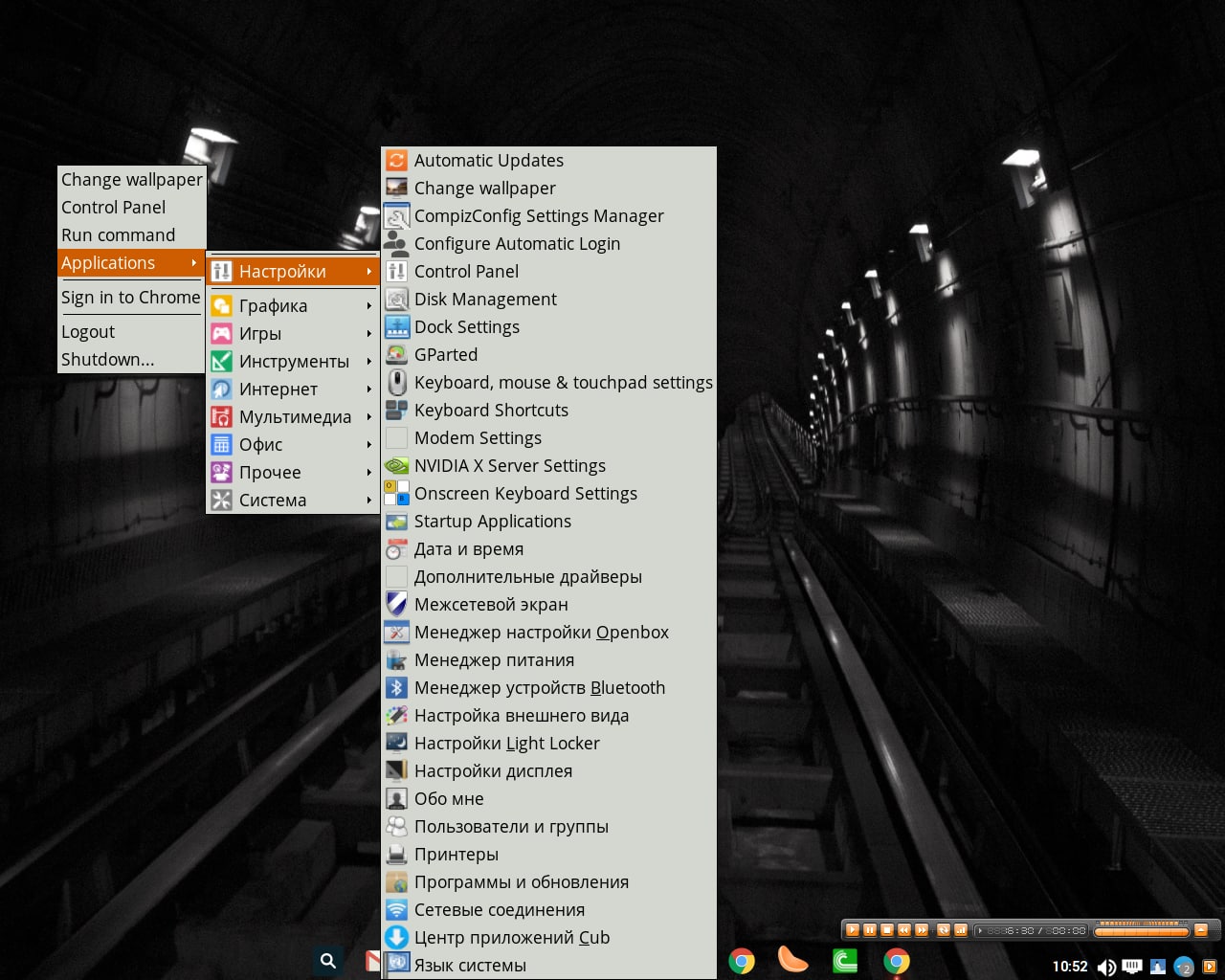Open the running Chrome icon in dock
This screenshot has width=1225, height=980.
[897, 961]
